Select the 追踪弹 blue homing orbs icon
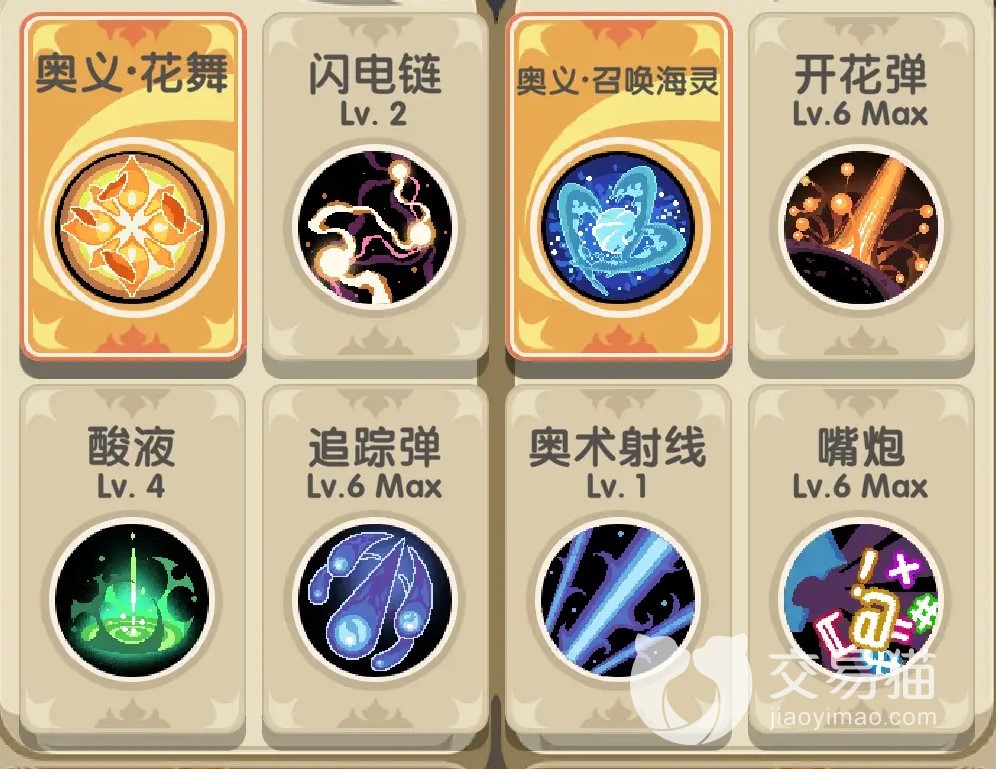Screen dimensions: 996x769 pyautogui.click(x=375, y=599)
